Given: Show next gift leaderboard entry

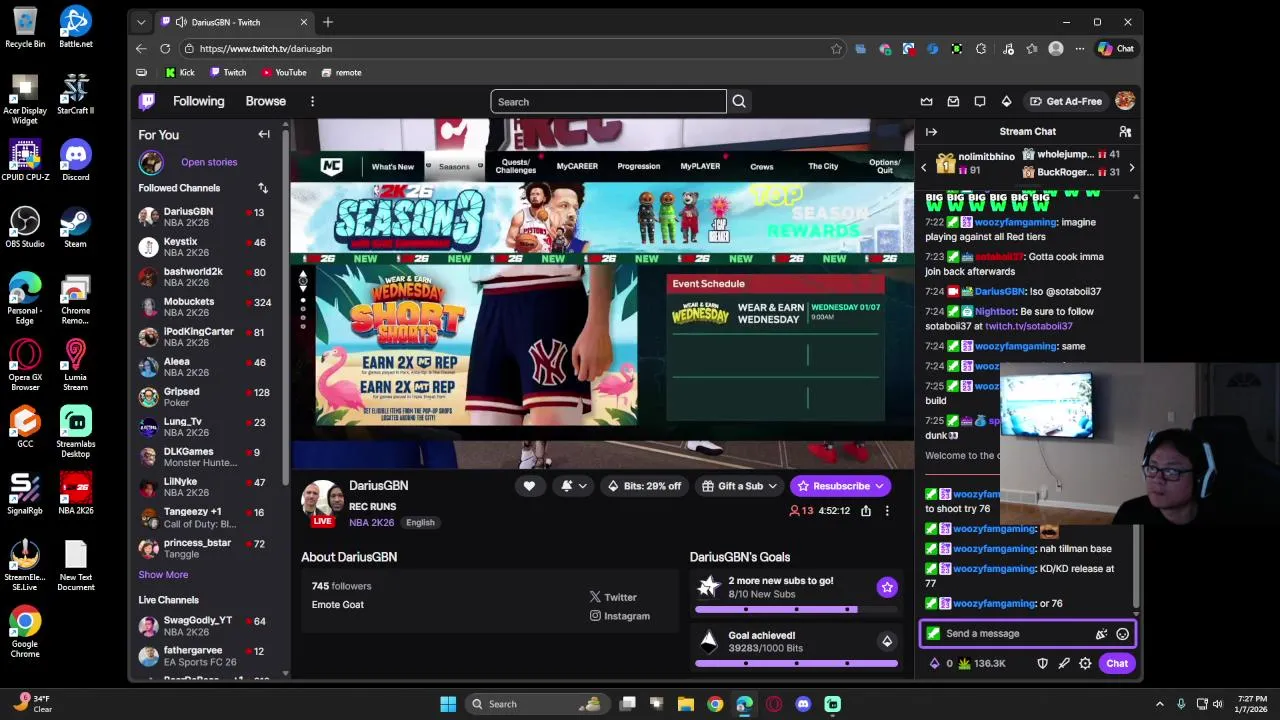Looking at the screenshot, I should (x=1131, y=167).
